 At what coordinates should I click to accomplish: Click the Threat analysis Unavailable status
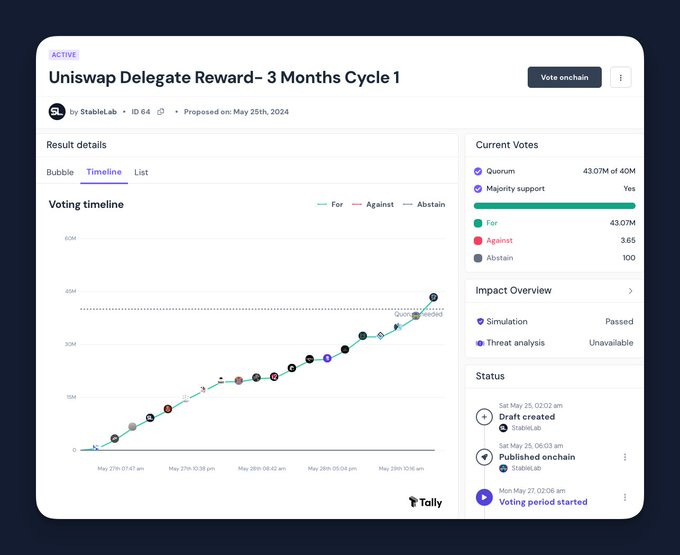click(611, 343)
